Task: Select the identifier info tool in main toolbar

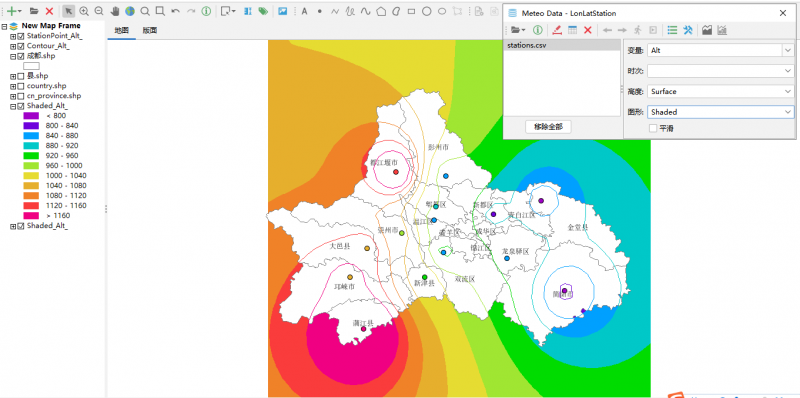Action: point(206,11)
